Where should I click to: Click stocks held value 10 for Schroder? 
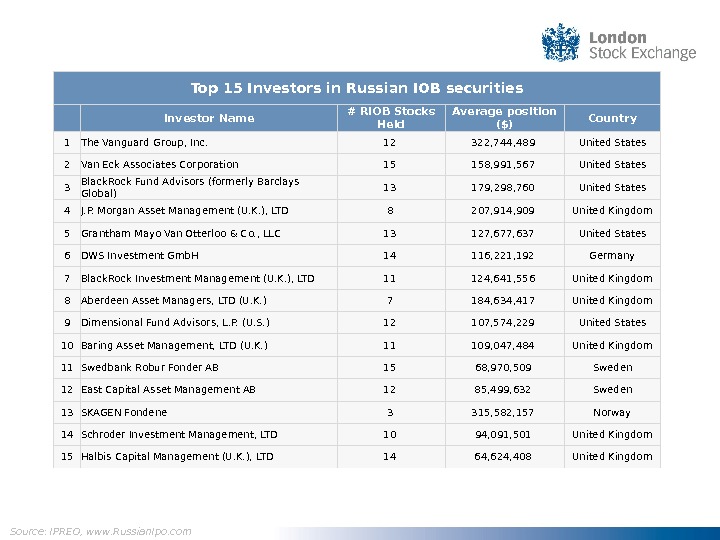pos(390,434)
